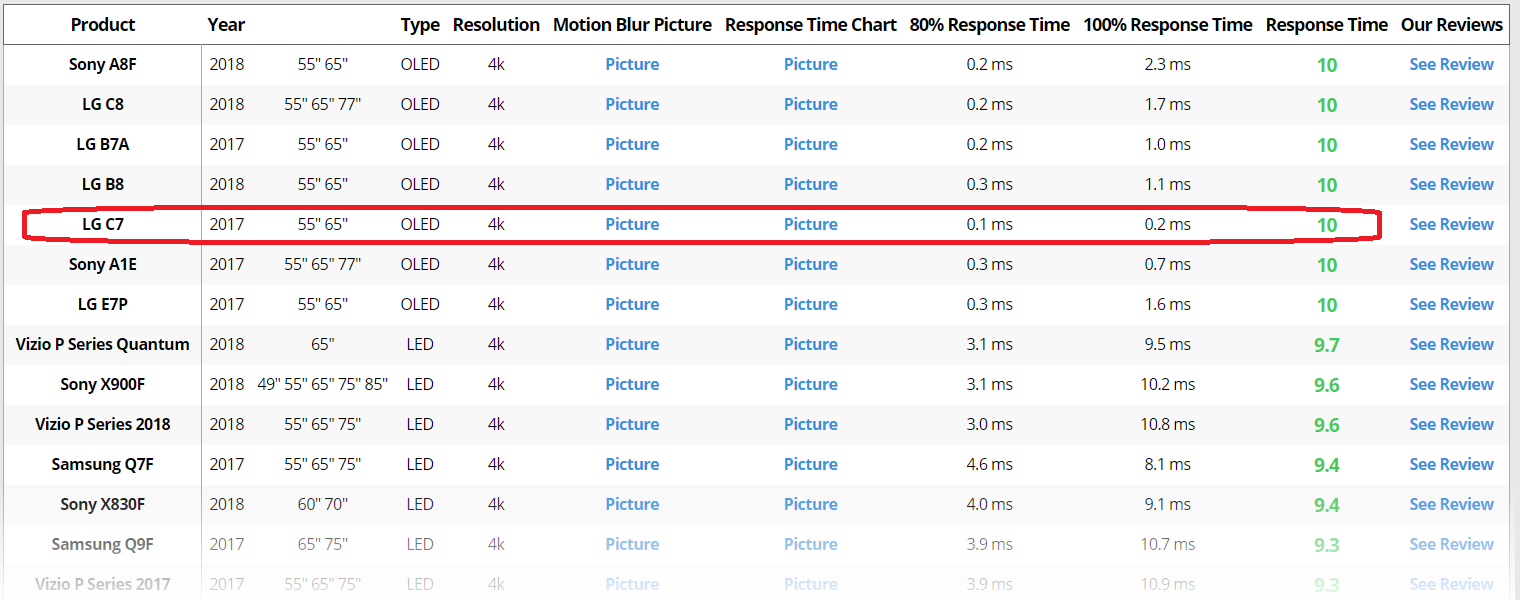View LG B7A response time chart picture
This screenshot has height=600, width=1520.
(x=810, y=144)
